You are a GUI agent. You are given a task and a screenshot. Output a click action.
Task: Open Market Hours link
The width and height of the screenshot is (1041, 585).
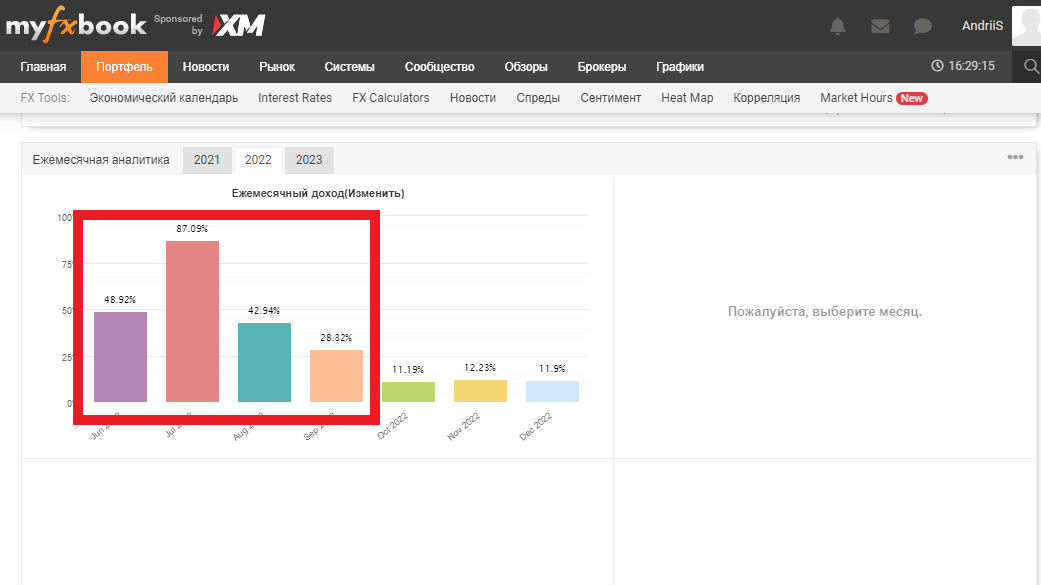tap(856, 98)
